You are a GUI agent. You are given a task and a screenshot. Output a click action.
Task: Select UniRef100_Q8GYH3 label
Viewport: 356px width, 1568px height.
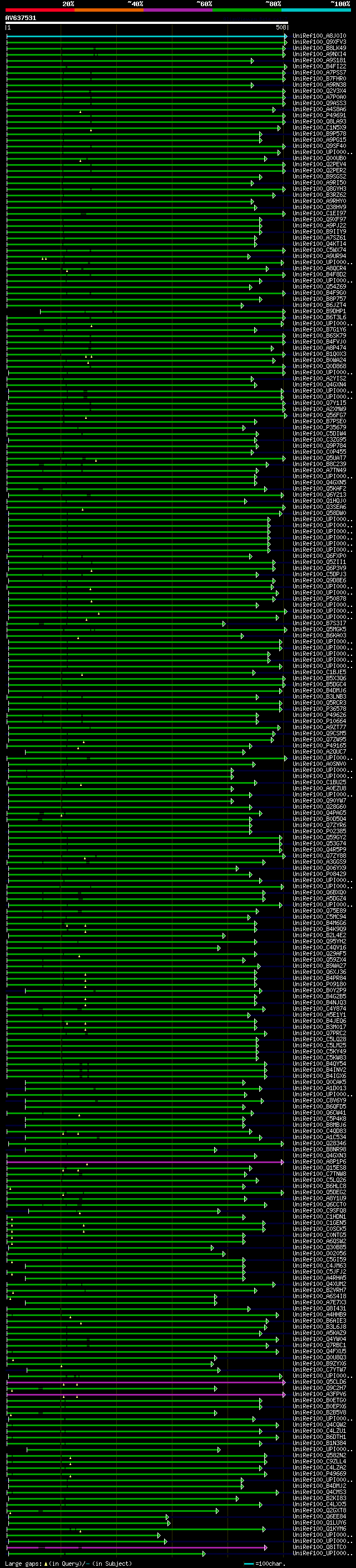319,189
